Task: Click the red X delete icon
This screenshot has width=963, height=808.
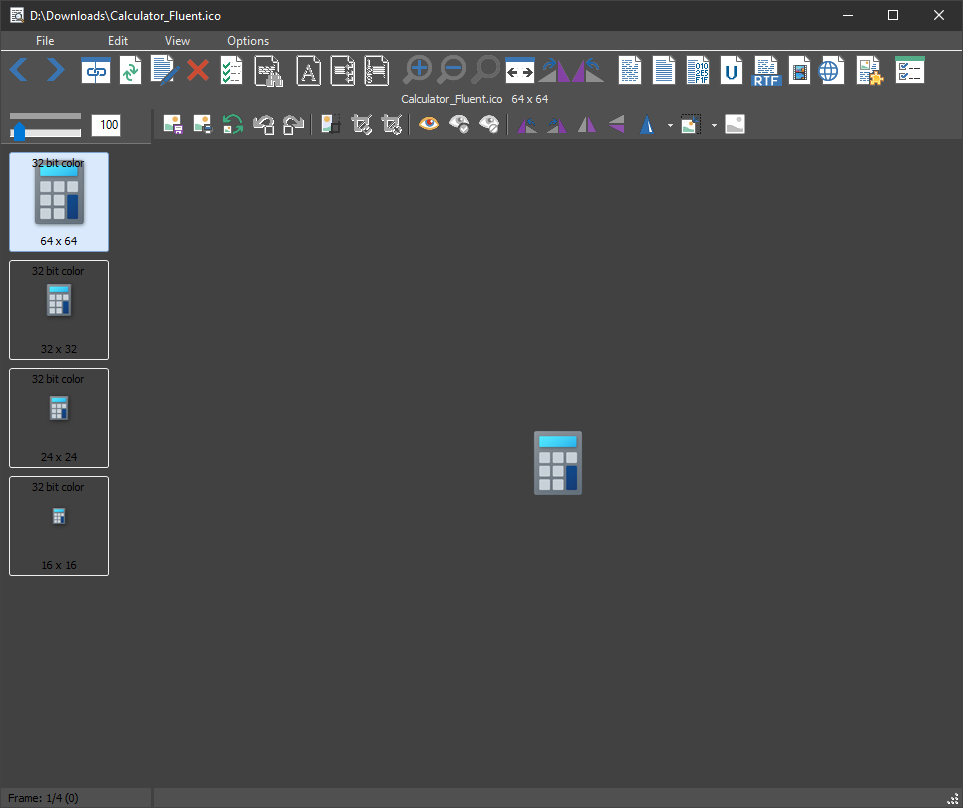Action: [x=198, y=70]
